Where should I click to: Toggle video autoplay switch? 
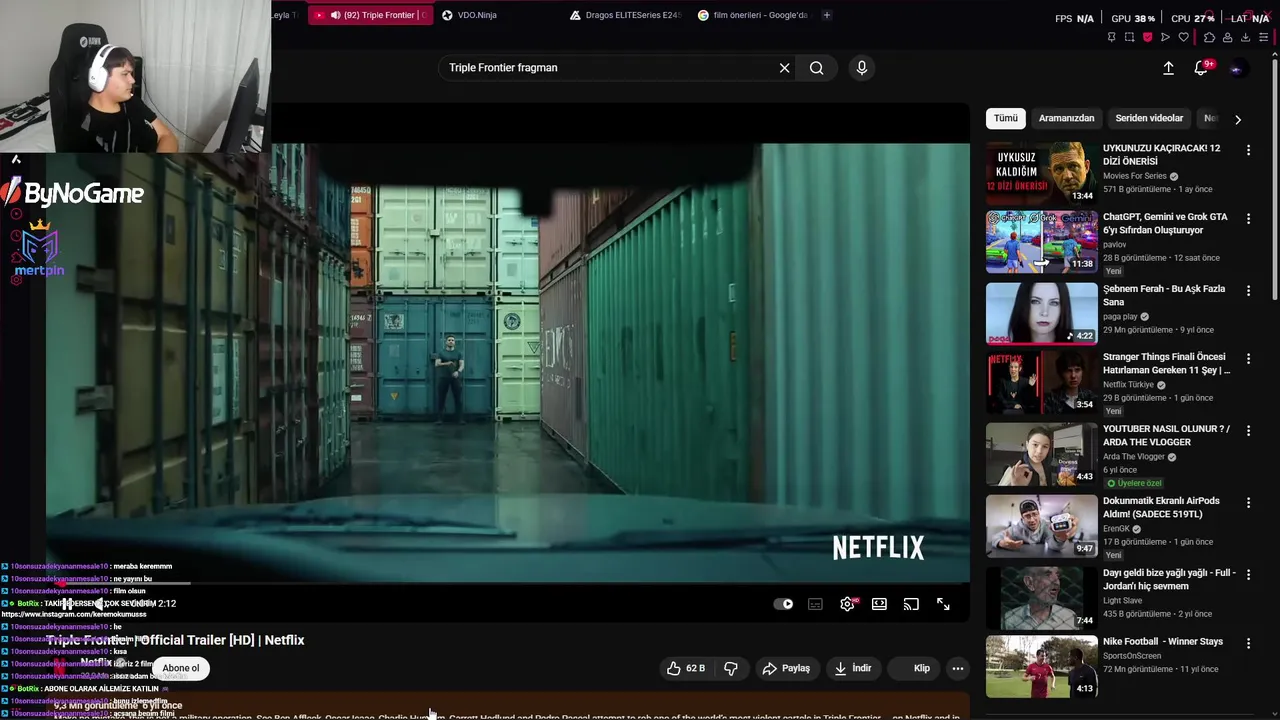point(784,604)
